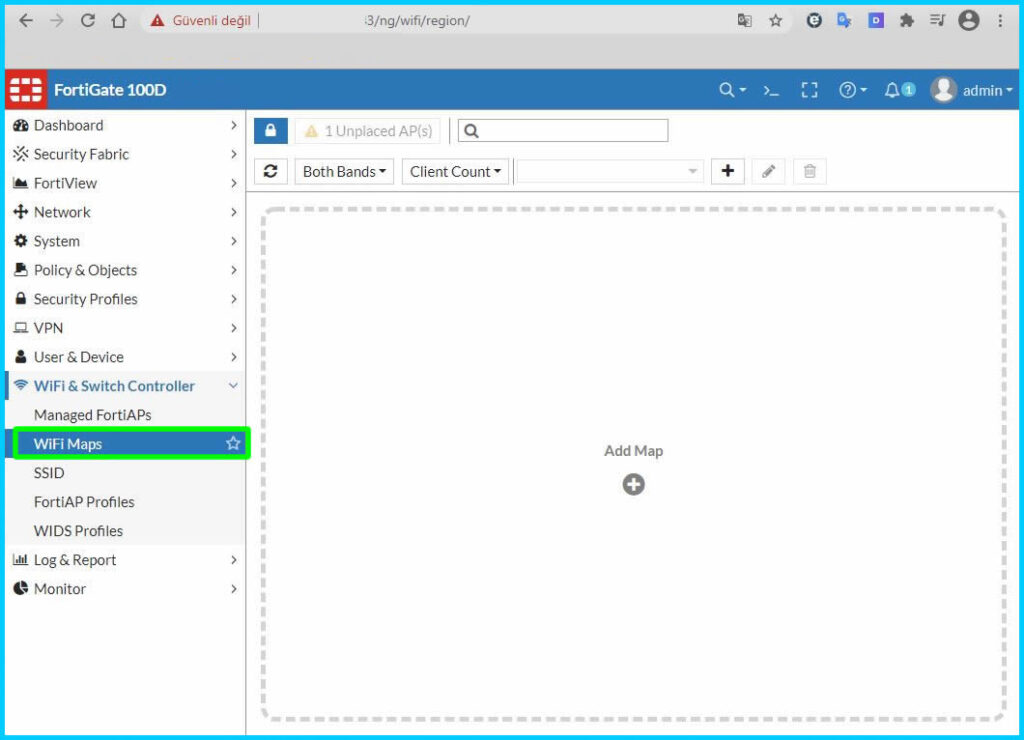Collapse the WiFi & Switch Controller menu

124,386
